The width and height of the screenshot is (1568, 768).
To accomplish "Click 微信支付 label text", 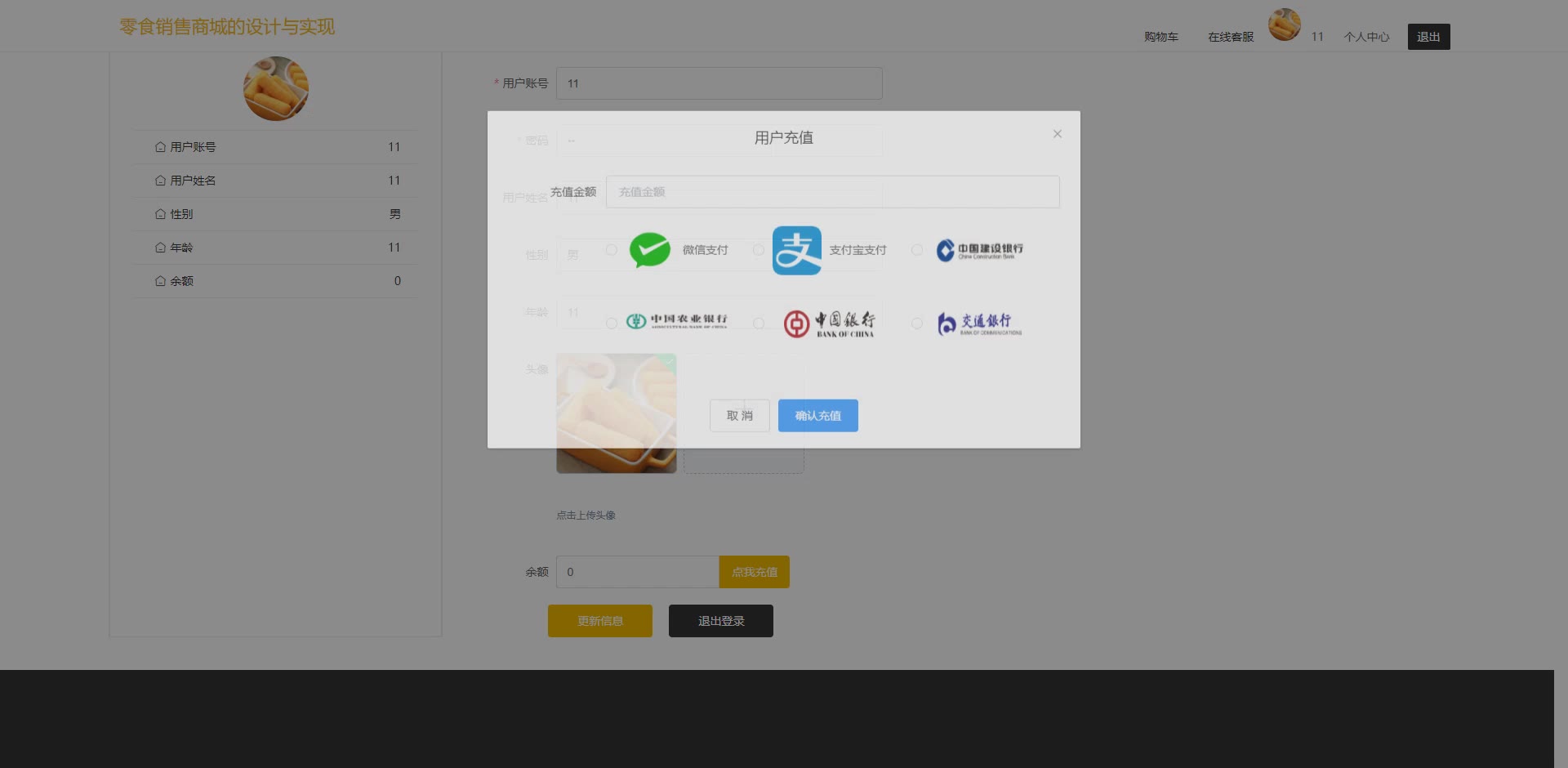I will tap(706, 250).
